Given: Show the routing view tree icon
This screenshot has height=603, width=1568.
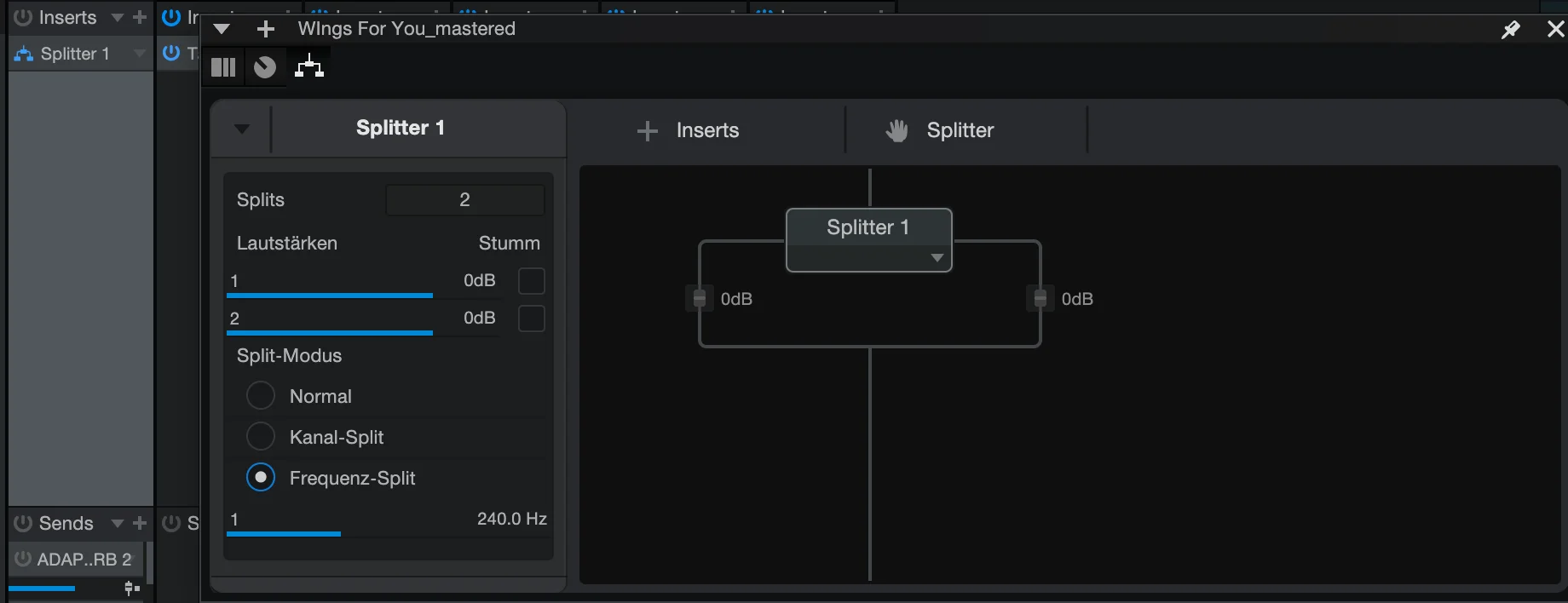Looking at the screenshot, I should tap(309, 66).
